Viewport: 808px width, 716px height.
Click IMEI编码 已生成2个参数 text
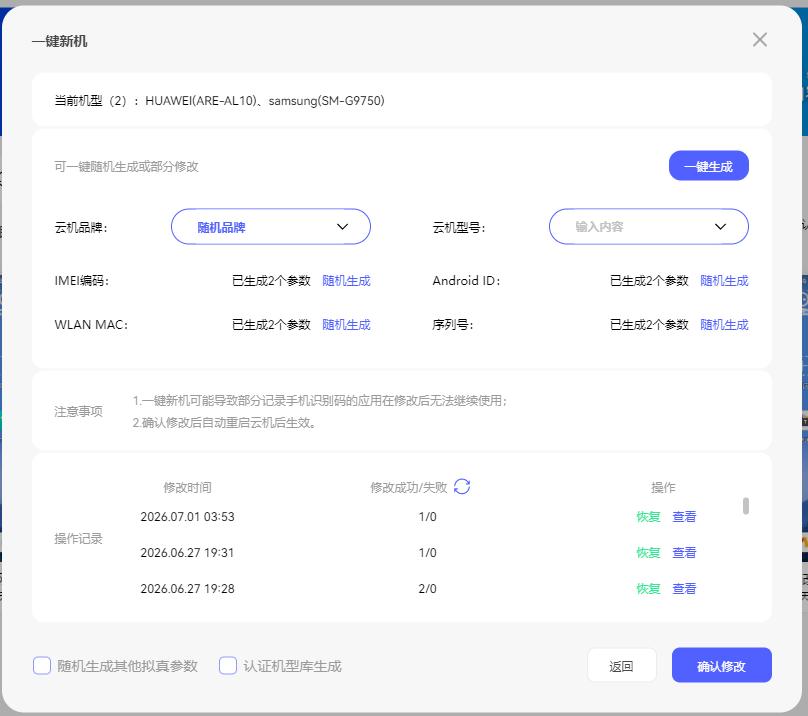[271, 281]
